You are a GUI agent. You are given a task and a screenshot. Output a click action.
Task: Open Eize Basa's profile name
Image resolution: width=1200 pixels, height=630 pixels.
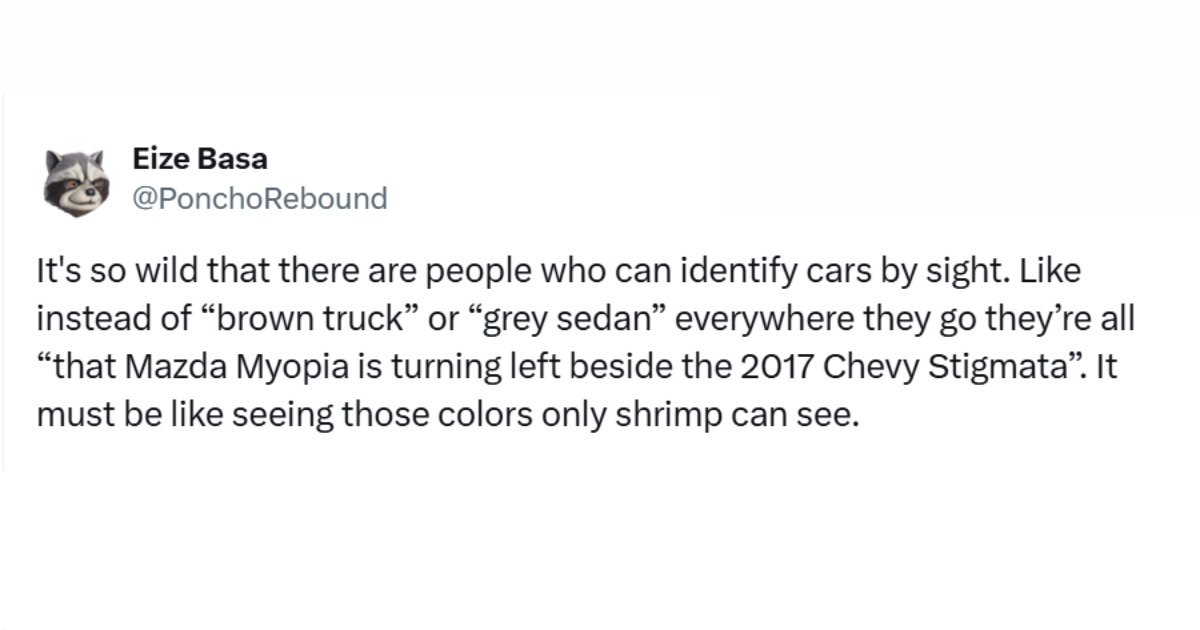(200, 158)
